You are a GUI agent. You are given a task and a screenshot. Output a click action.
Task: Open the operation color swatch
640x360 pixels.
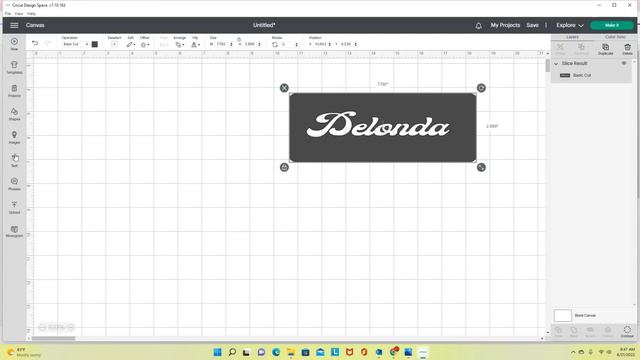(x=95, y=44)
